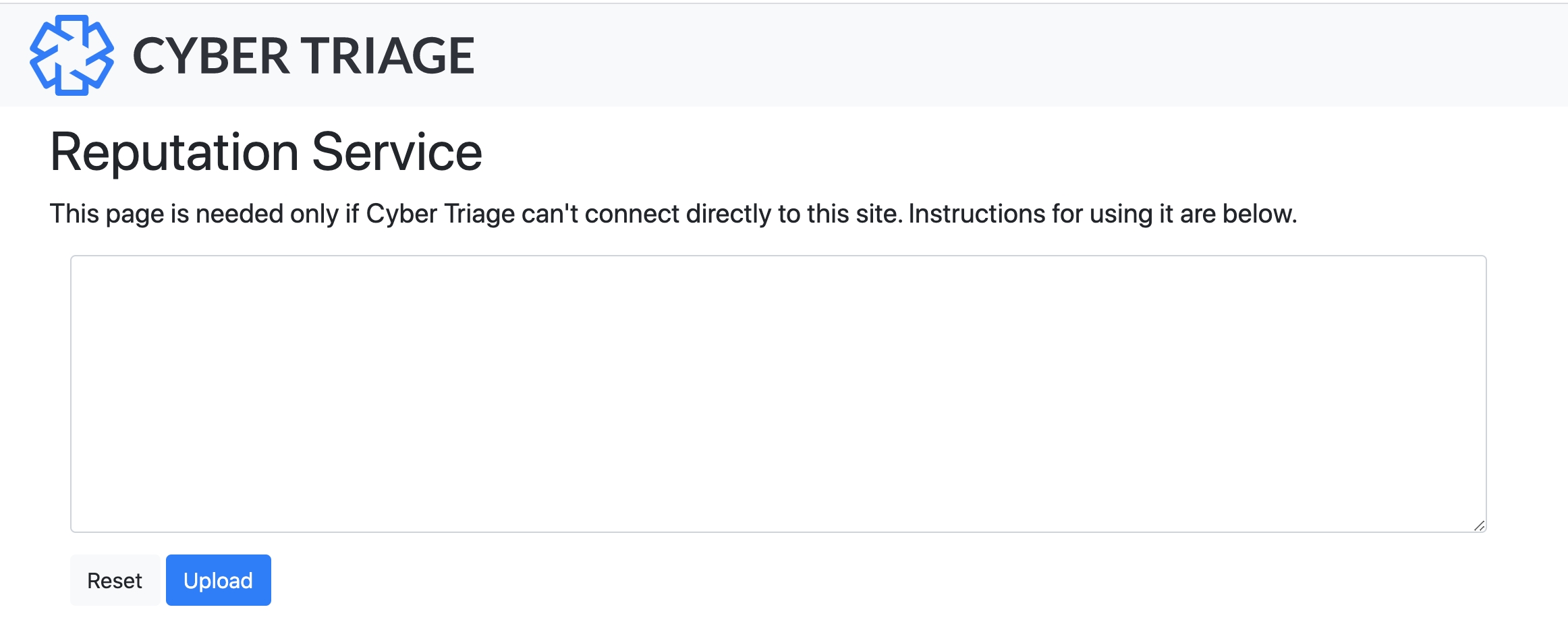The width and height of the screenshot is (1568, 626).
Task: Click the Reputation Service heading
Action: click(266, 152)
